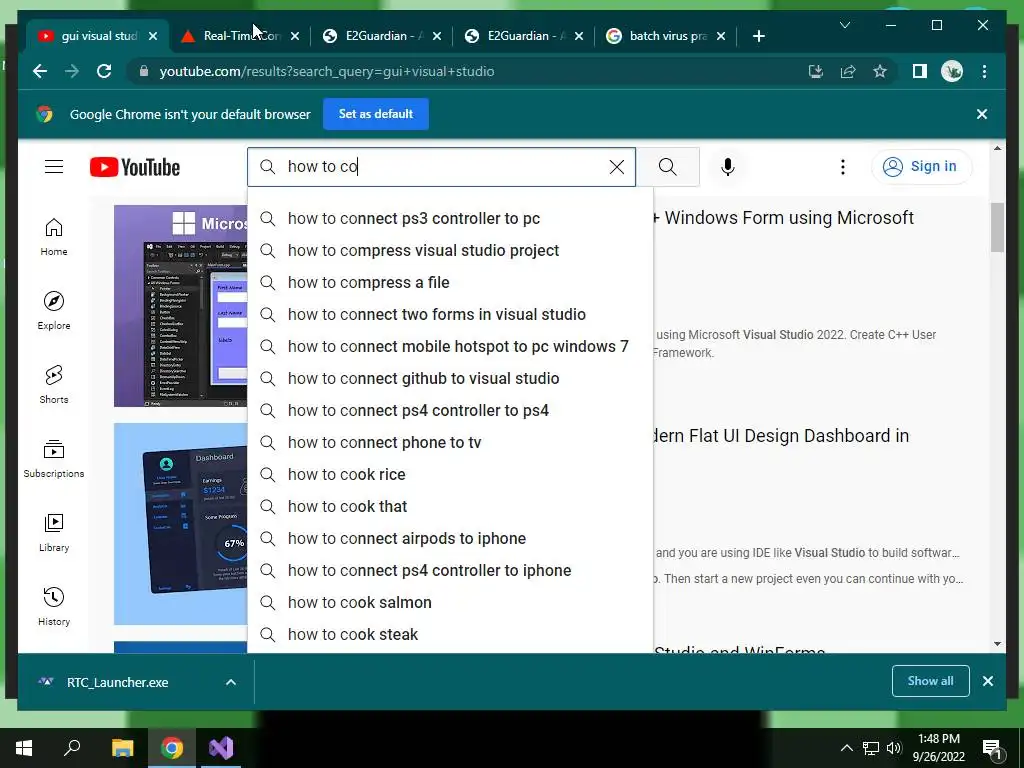Click the share this page icon

click(848, 71)
